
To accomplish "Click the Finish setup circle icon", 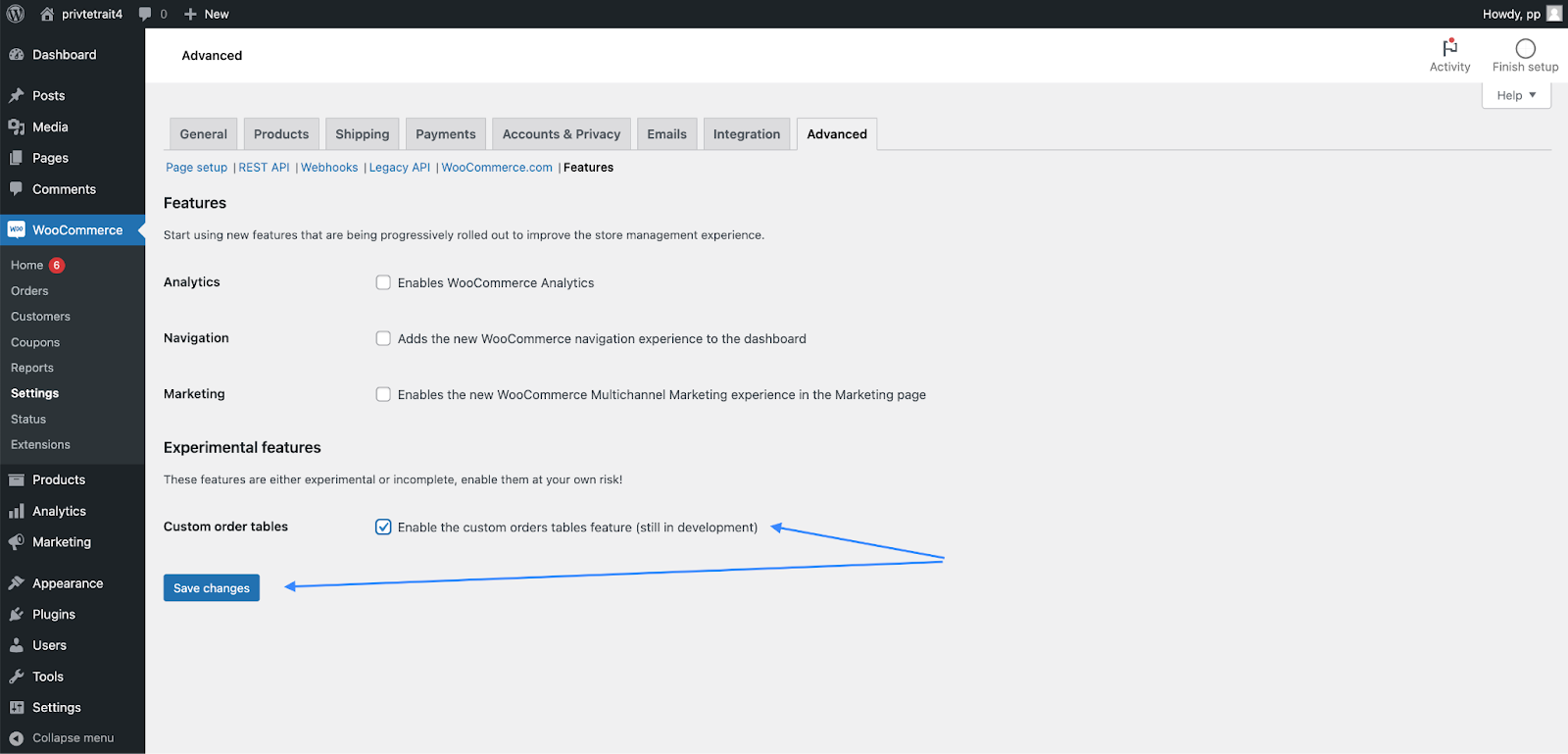I will [x=1526, y=48].
